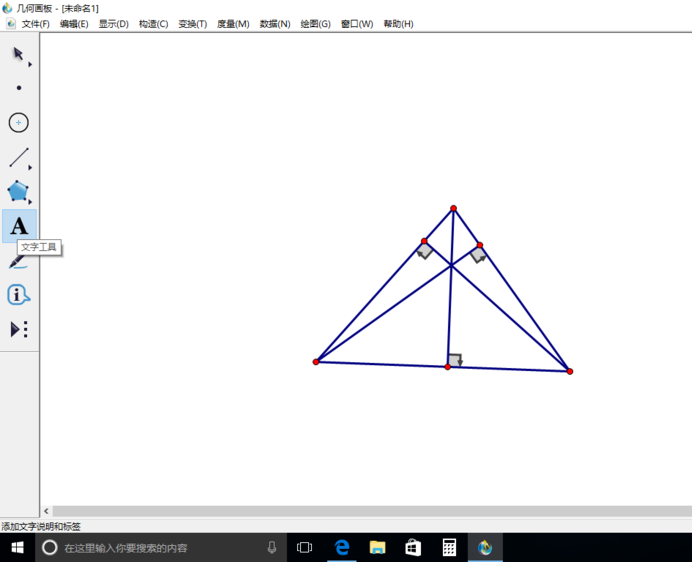Select the Polygon tool
Image resolution: width=692 pixels, height=562 pixels.
(18, 191)
